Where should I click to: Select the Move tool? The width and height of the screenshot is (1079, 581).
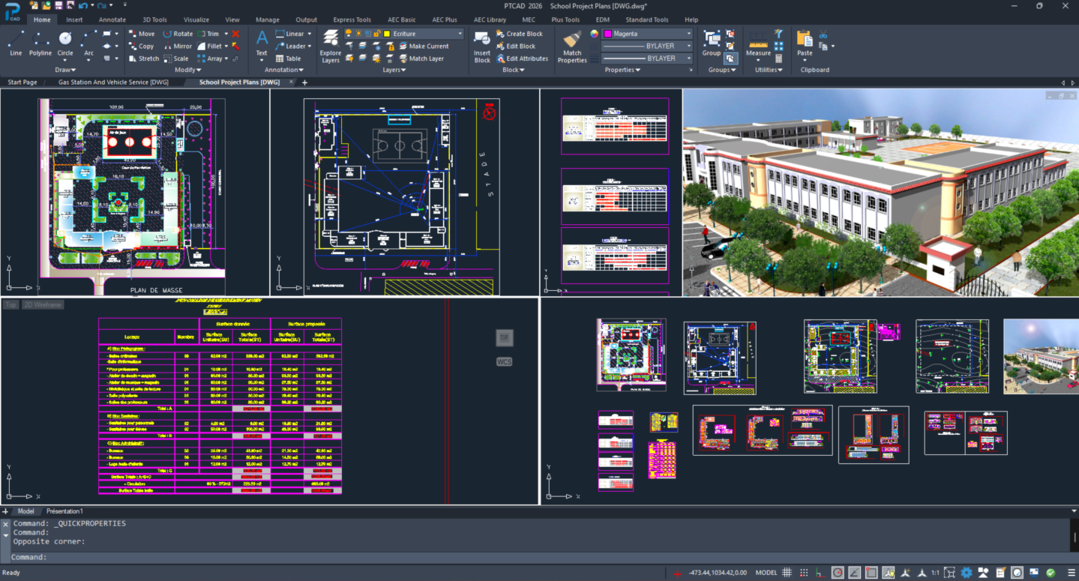(x=147, y=34)
